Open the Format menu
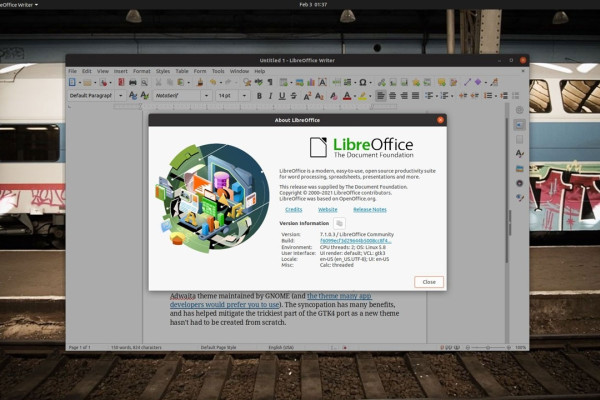Image resolution: width=600 pixels, height=400 pixels. pyautogui.click(x=142, y=71)
